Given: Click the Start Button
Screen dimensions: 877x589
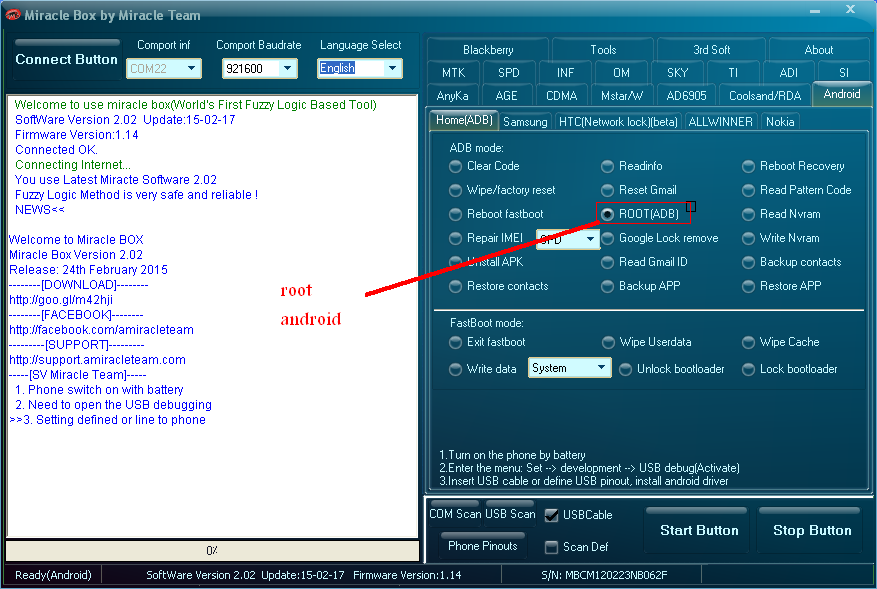Looking at the screenshot, I should tap(699, 531).
